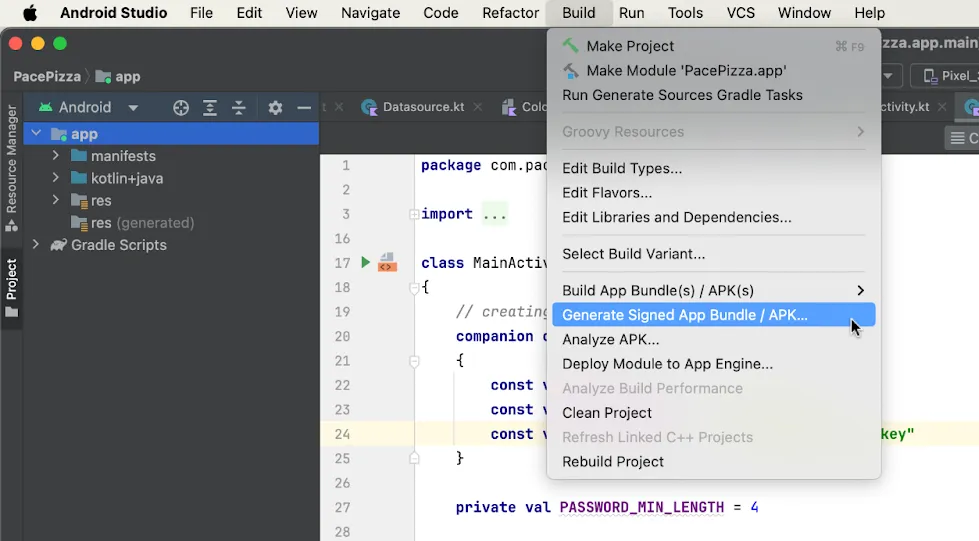This screenshot has height=541, width=979.
Task: Click the Collapse All icon in Project panel
Action: point(239,107)
